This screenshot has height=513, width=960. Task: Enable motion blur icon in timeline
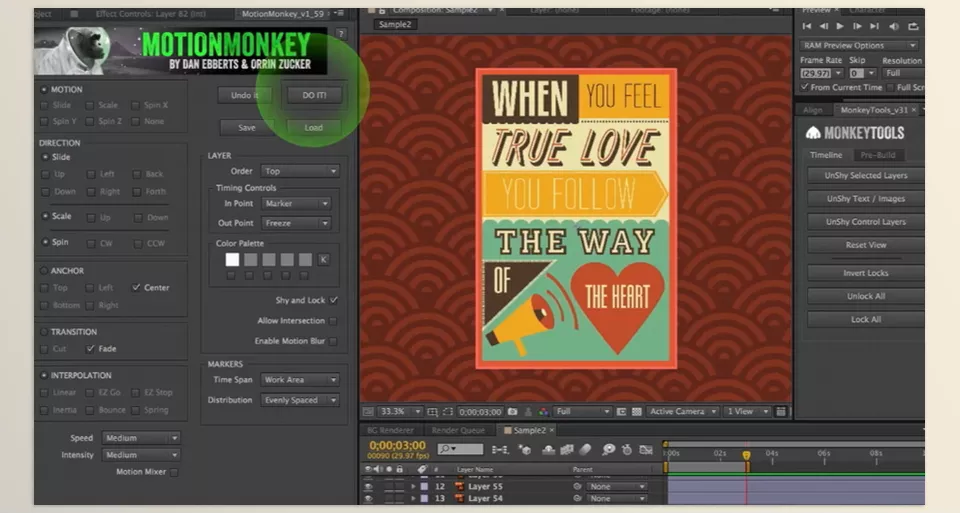585,450
